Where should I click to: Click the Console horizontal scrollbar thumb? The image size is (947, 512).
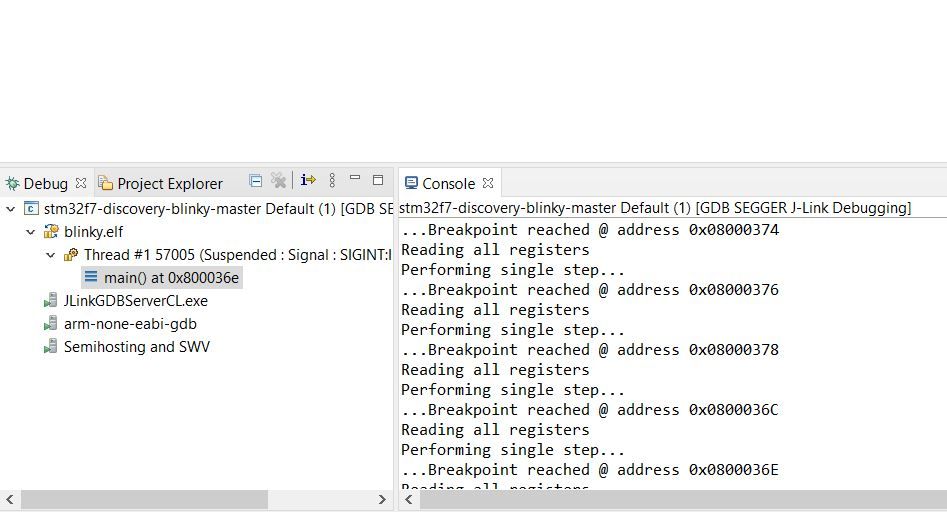click(683, 499)
